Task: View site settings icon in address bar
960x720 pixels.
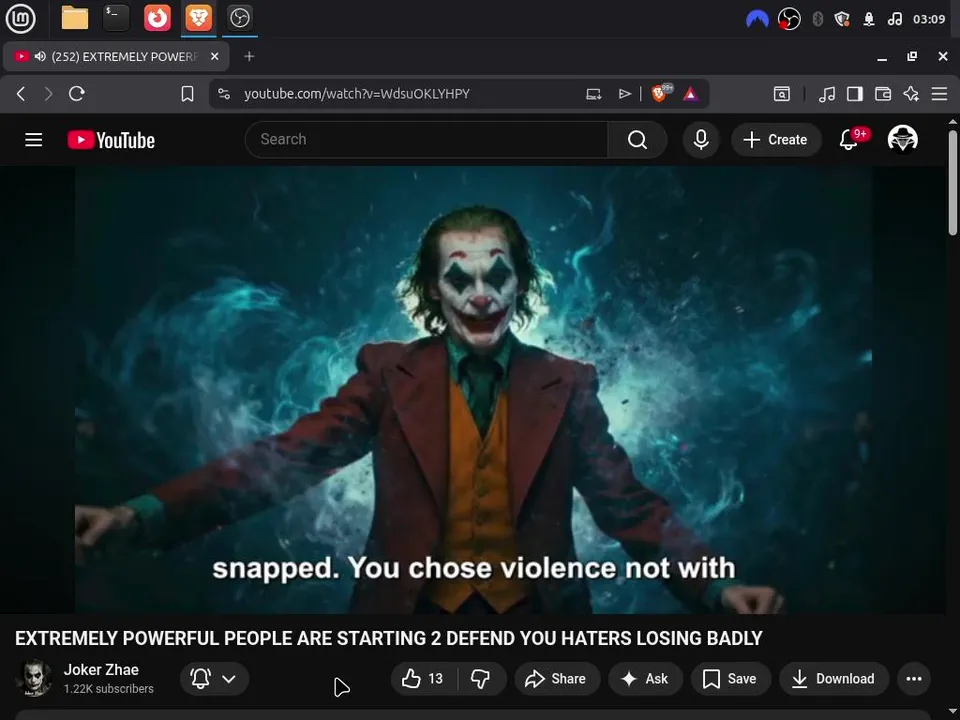Action: pyautogui.click(x=224, y=94)
